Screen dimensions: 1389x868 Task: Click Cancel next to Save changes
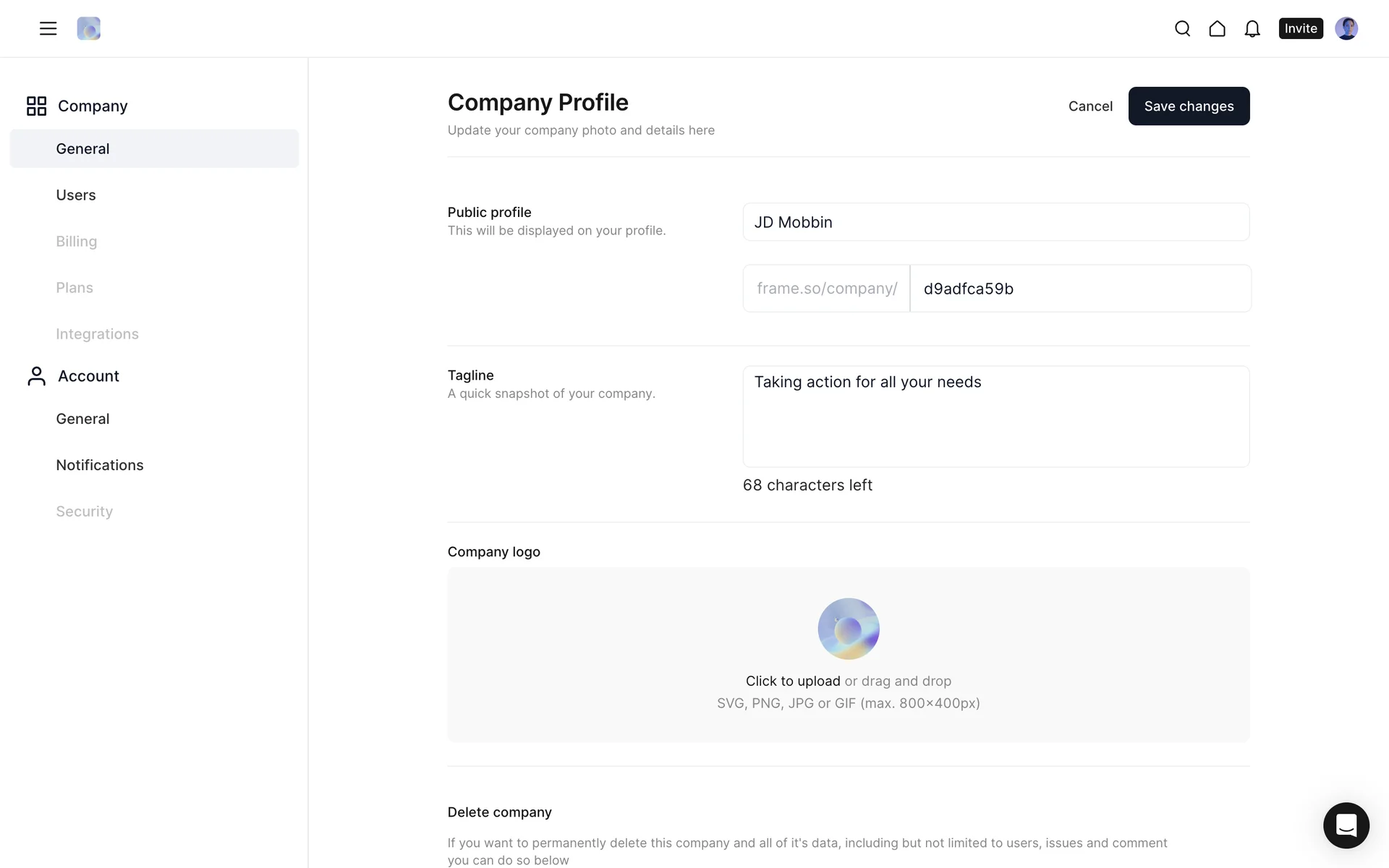pyautogui.click(x=1090, y=106)
